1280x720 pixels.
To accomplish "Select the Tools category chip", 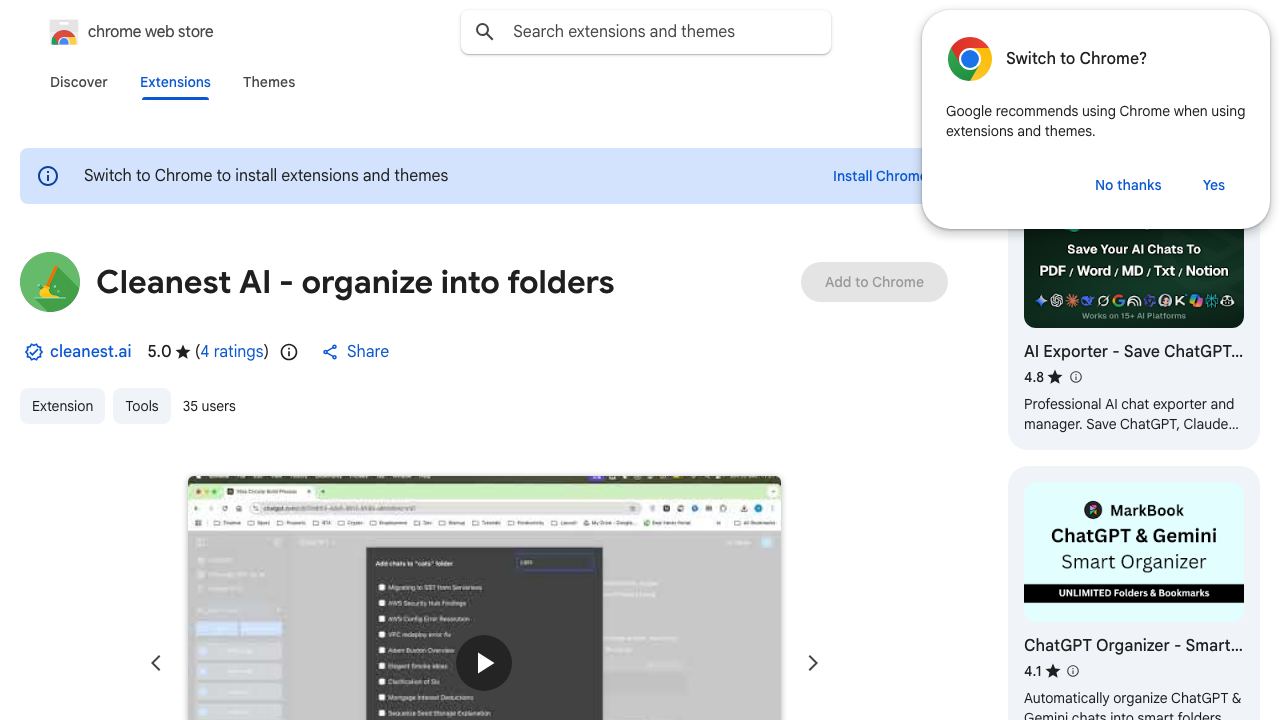I will (x=142, y=406).
